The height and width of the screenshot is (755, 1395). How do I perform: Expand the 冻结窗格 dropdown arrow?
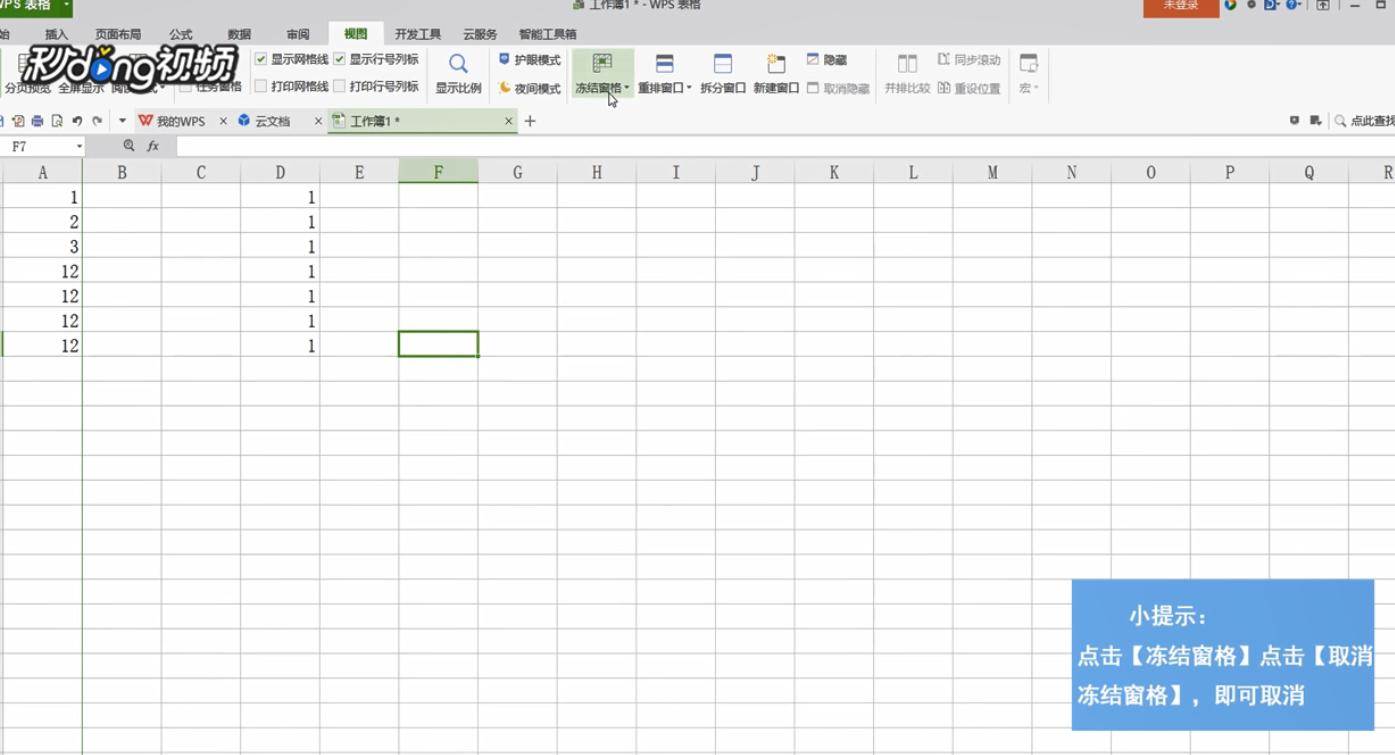point(627,88)
